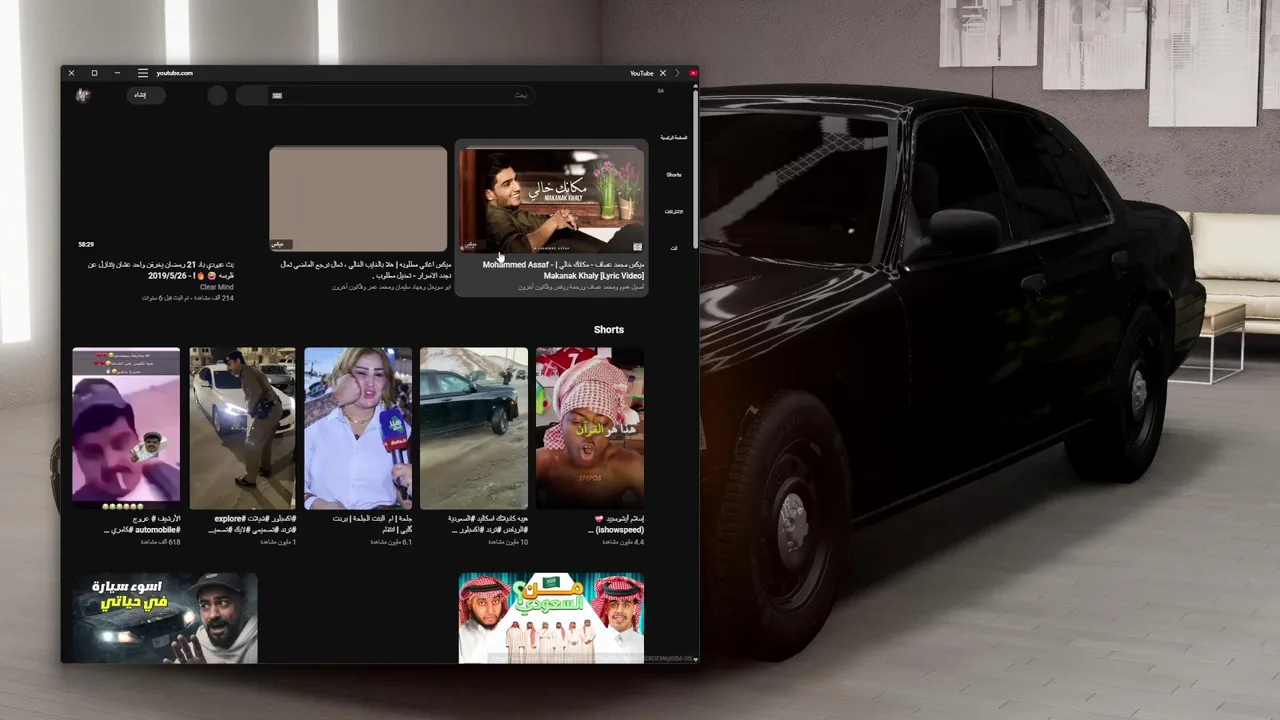Open Shorts in the right sidebar
Viewport: 1280px width, 720px height.
pyautogui.click(x=674, y=174)
